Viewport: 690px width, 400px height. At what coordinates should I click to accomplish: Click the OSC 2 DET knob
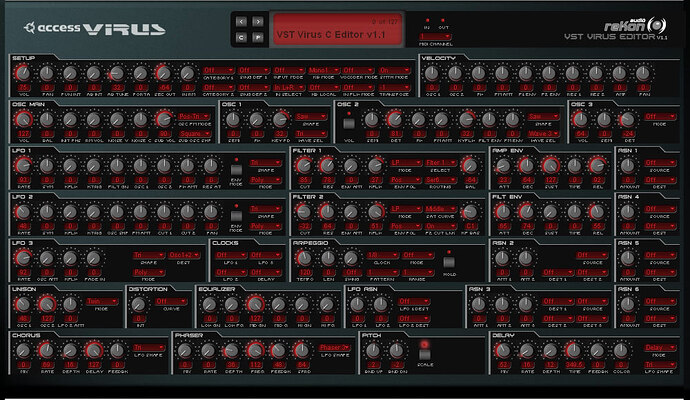pyautogui.click(x=395, y=119)
